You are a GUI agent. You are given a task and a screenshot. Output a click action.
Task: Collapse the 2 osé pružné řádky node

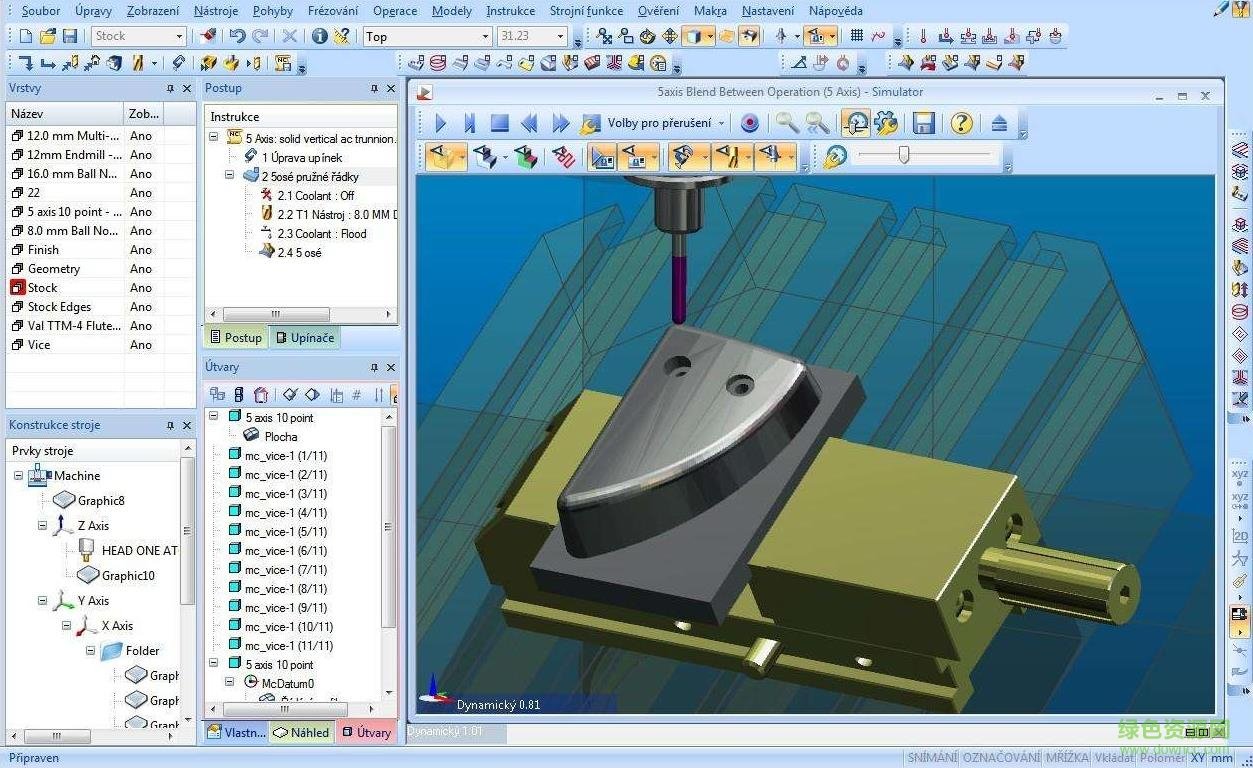tap(228, 175)
